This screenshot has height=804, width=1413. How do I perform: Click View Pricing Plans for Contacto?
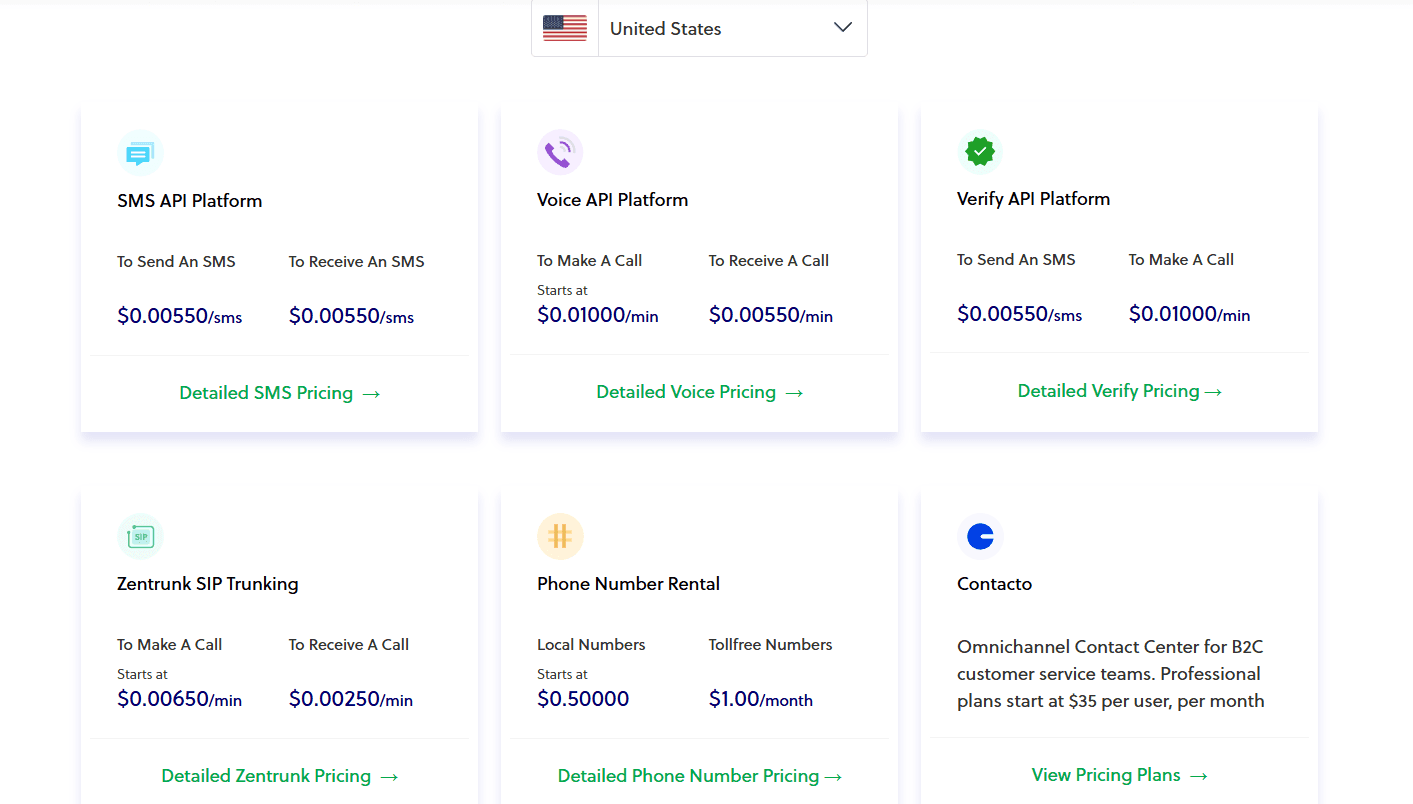1120,775
